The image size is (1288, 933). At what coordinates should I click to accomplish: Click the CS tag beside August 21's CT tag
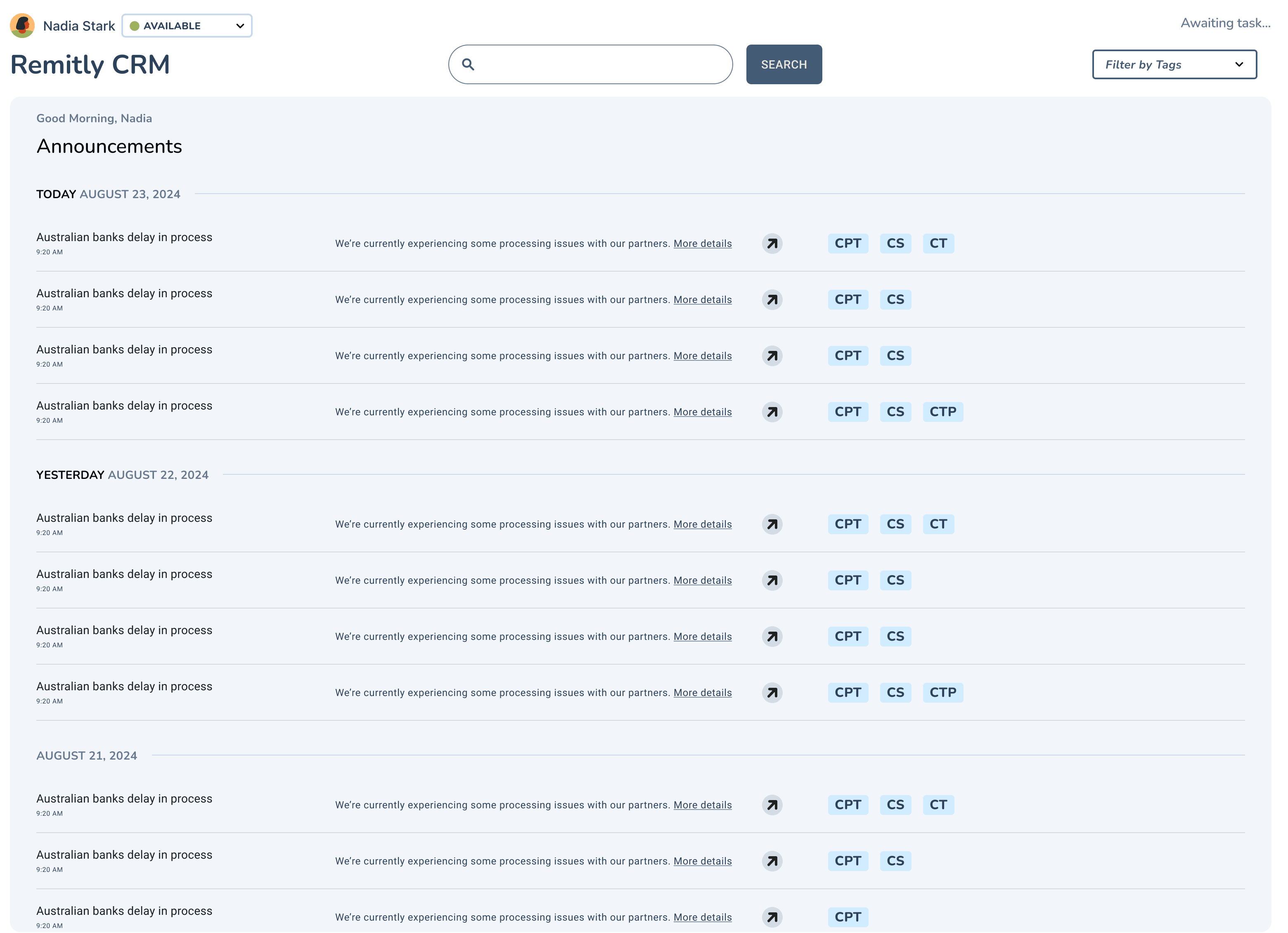pyautogui.click(x=895, y=805)
